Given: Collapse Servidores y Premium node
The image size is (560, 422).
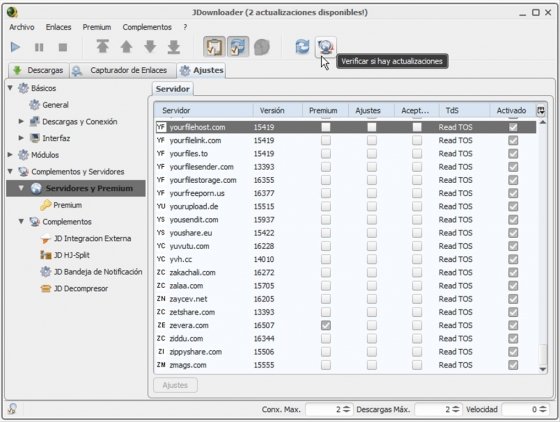Looking at the screenshot, I should coord(21,188).
